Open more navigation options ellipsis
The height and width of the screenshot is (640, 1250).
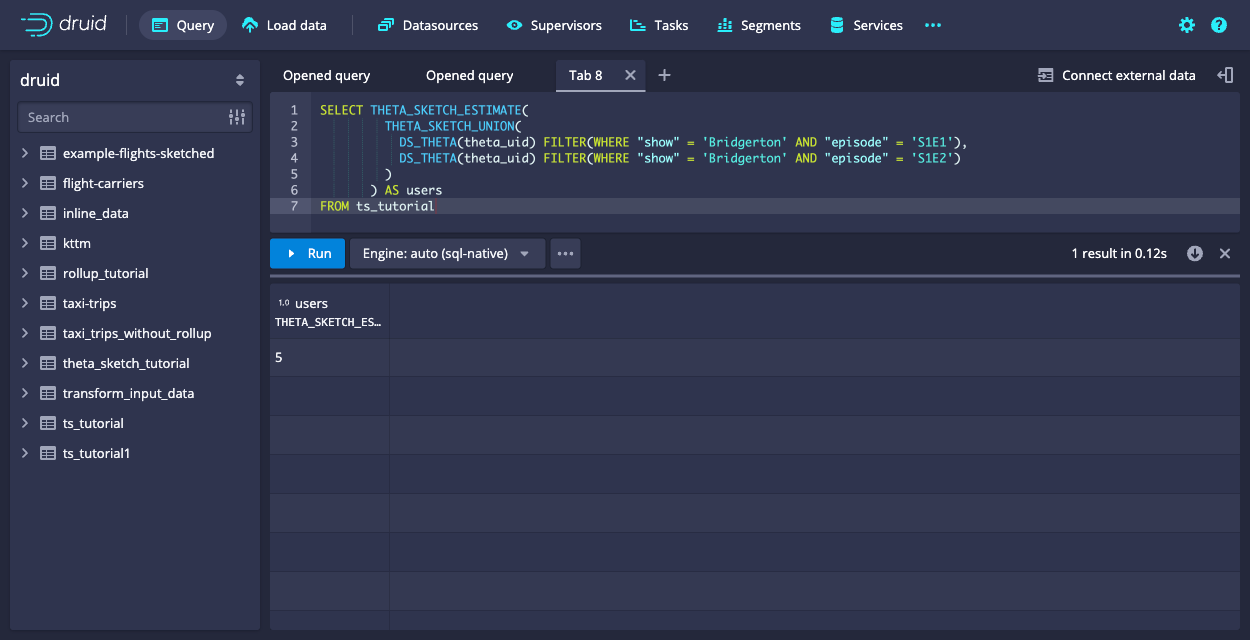933,25
